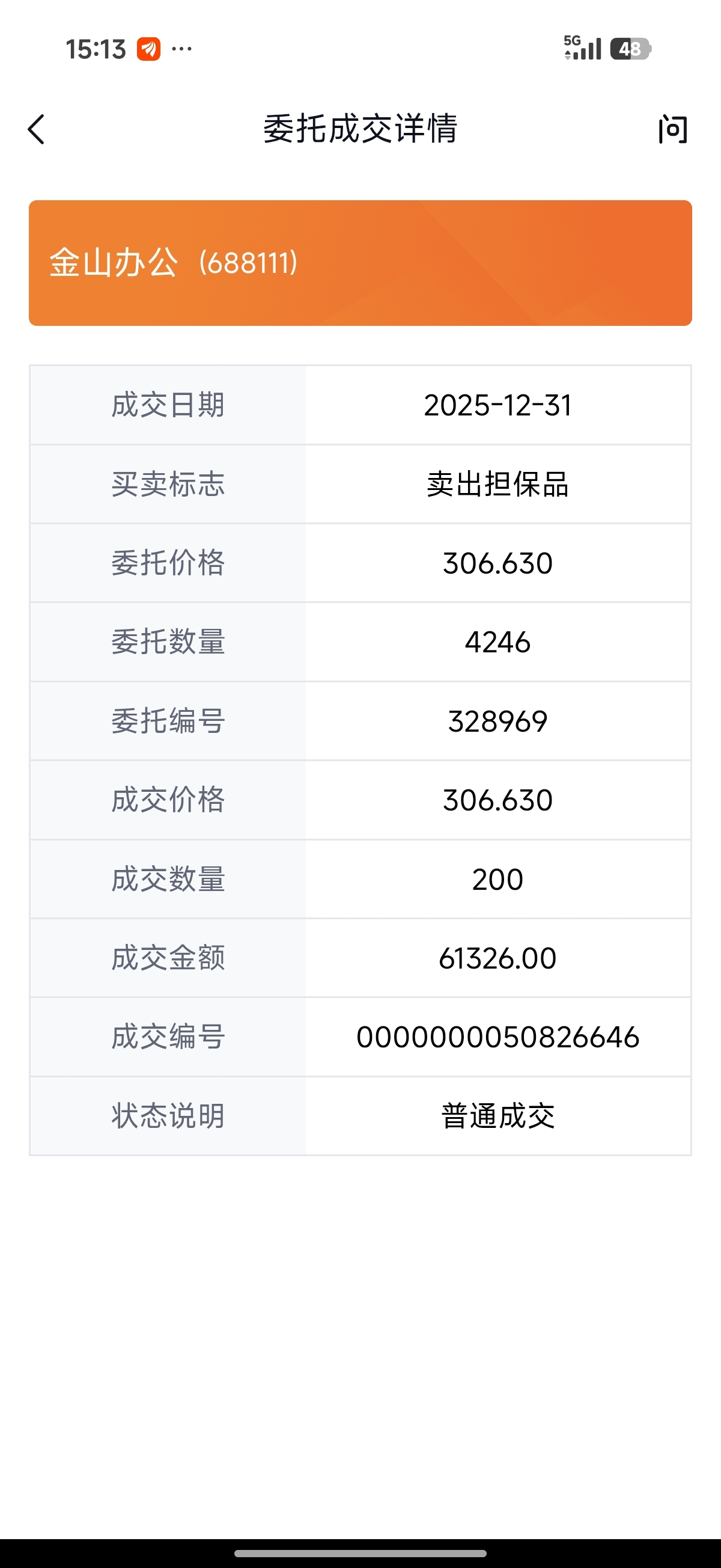Tap the 15:13 clock in status bar

pos(96,49)
